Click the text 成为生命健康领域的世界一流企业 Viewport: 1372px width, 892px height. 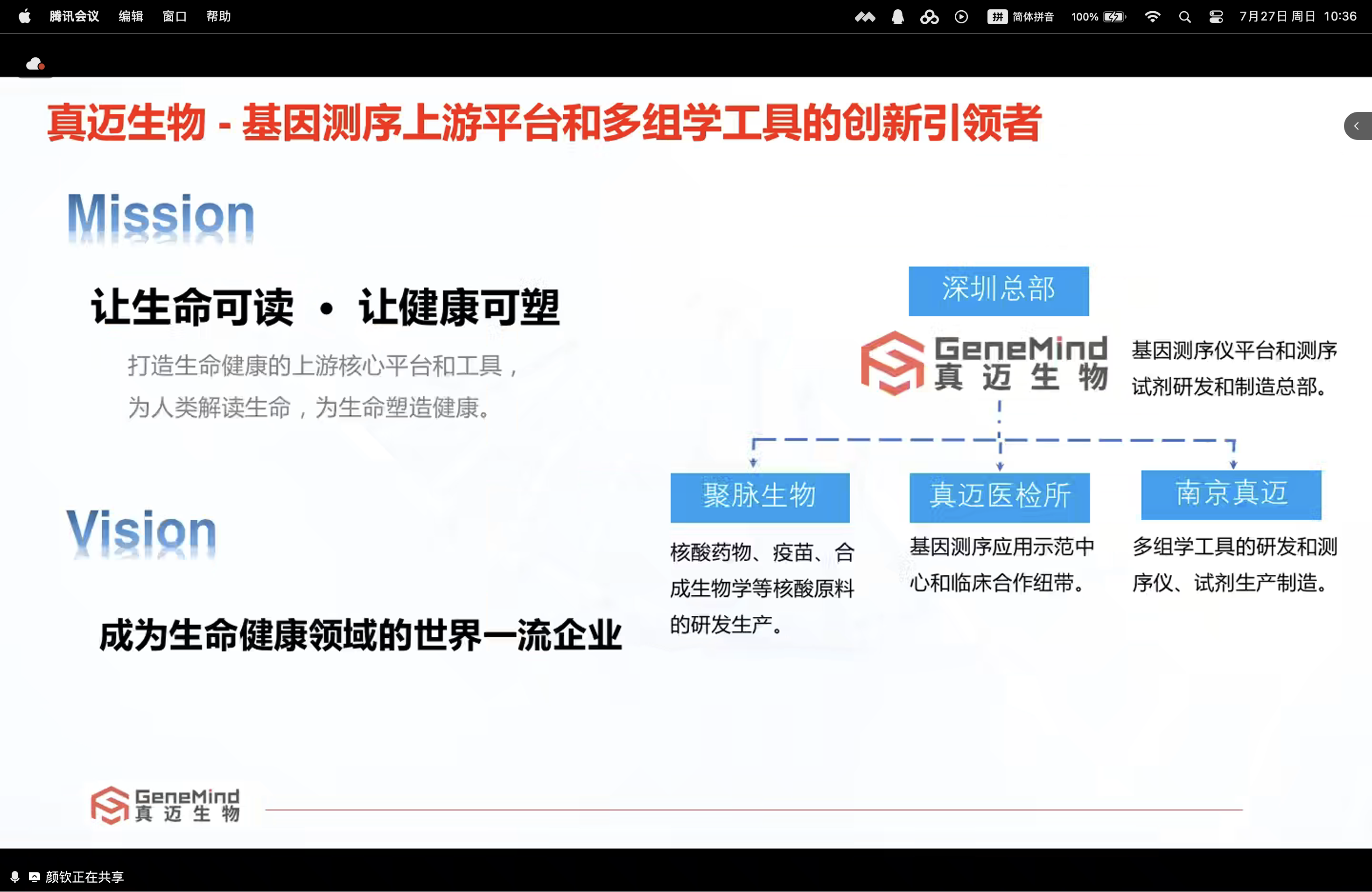tap(361, 634)
